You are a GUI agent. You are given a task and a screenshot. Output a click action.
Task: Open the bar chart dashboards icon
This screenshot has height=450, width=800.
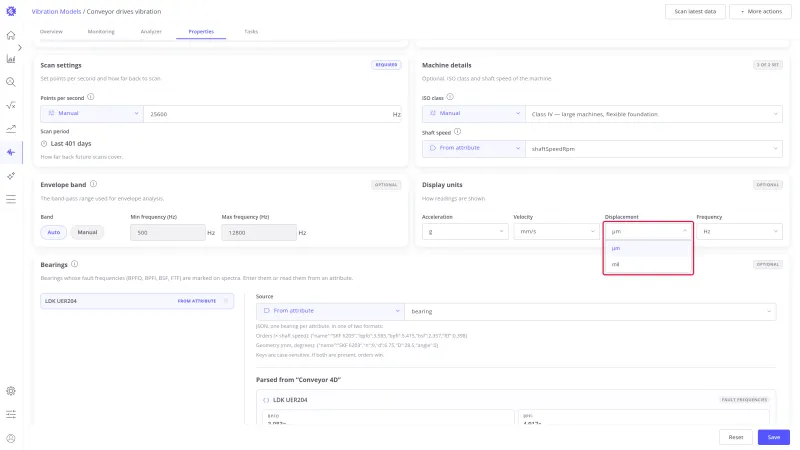coord(11,59)
